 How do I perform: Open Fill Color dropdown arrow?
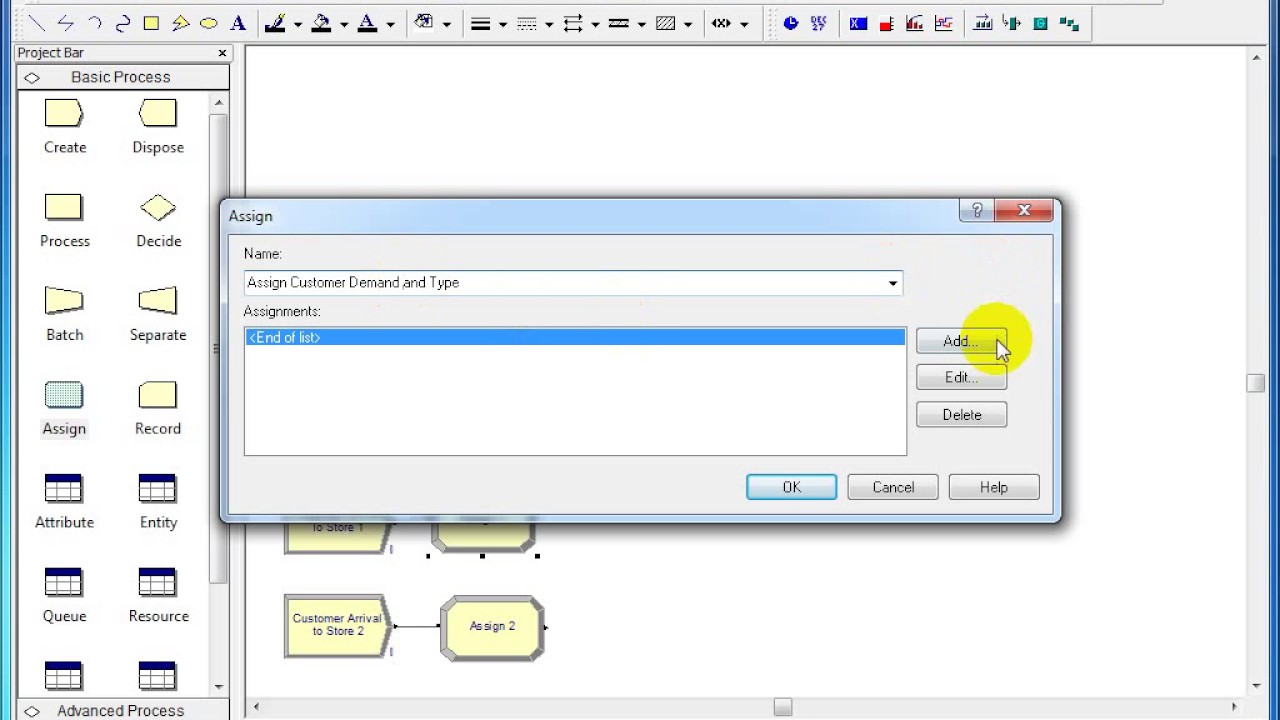pyautogui.click(x=344, y=24)
